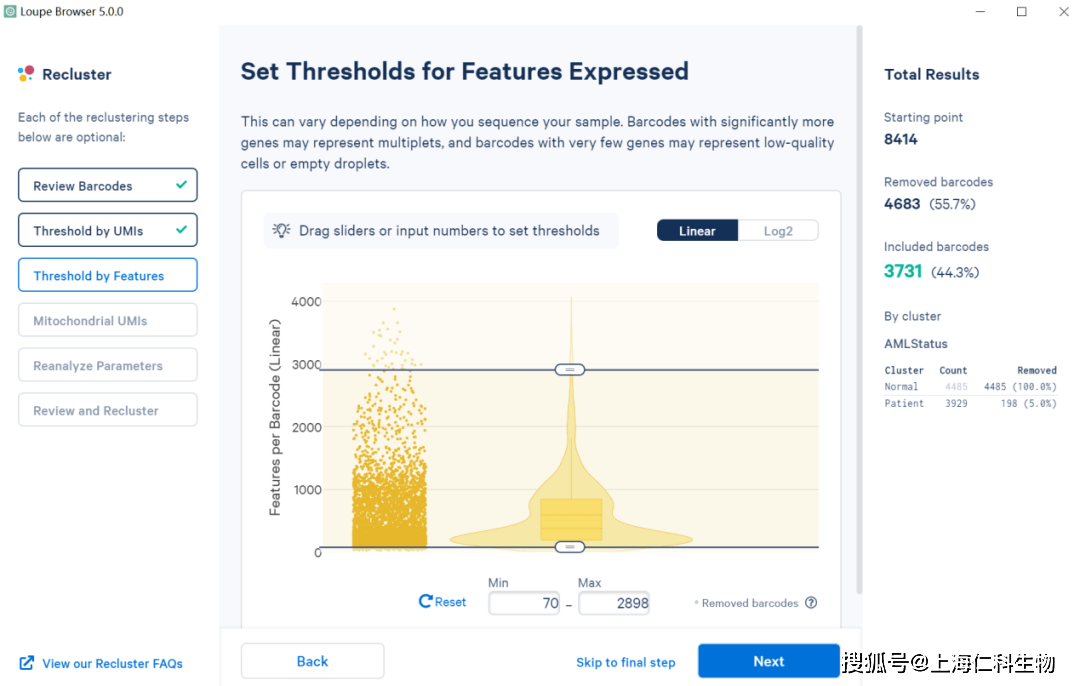Grab the upper max threshold slider handle
Viewport: 1080px width, 686px height.
pos(570,370)
